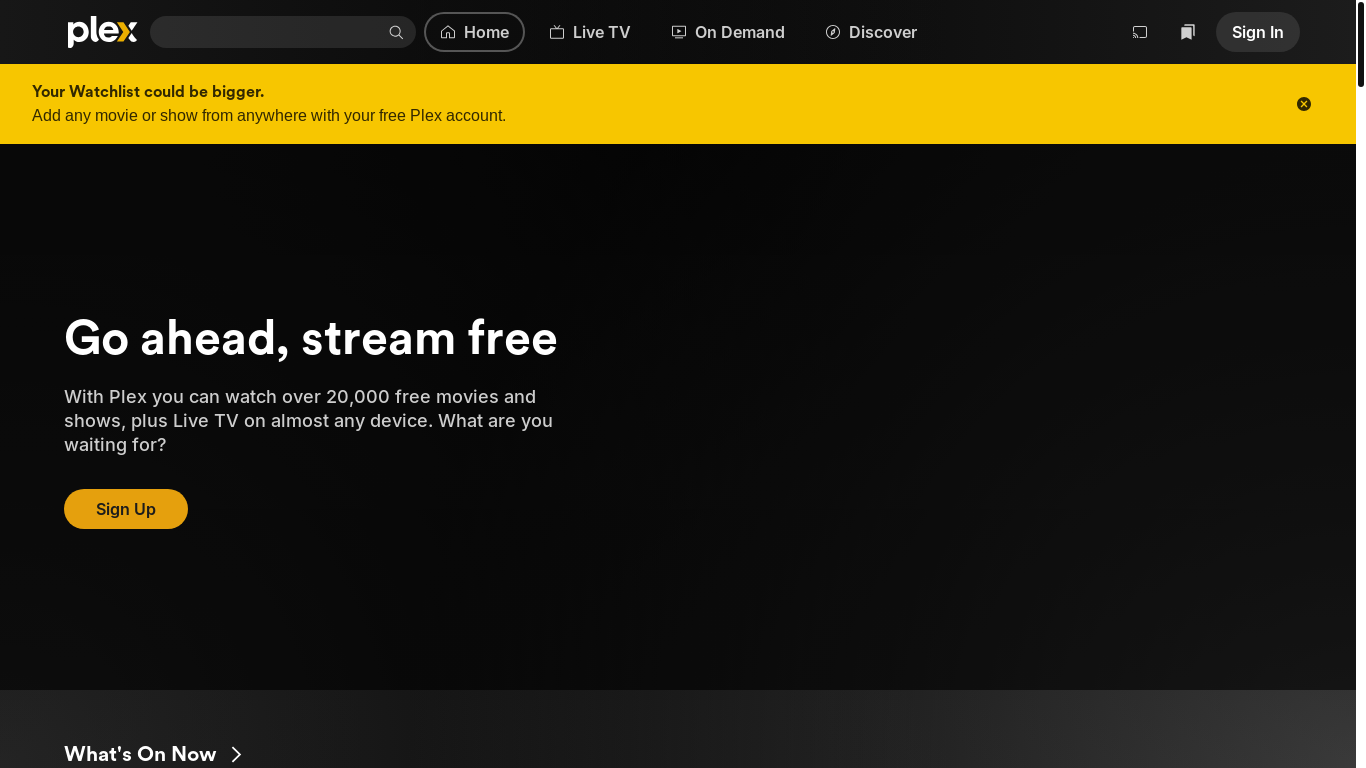Open the Home tab
1366x768 pixels.
point(475,32)
